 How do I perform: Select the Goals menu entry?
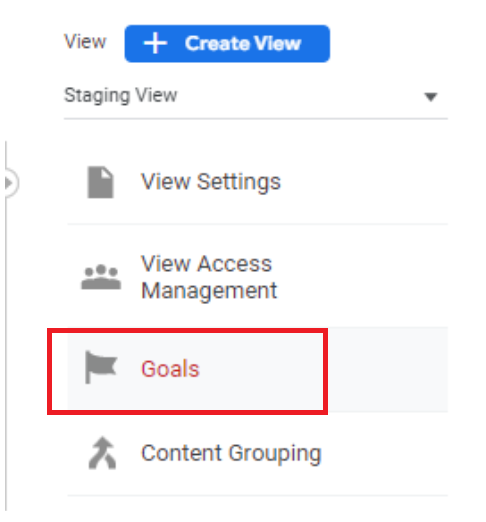[x=257, y=369]
